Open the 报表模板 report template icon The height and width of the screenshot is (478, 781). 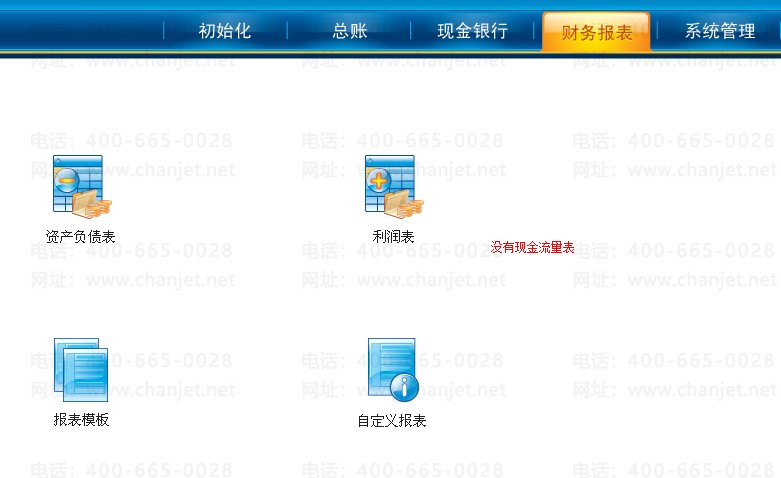point(80,370)
